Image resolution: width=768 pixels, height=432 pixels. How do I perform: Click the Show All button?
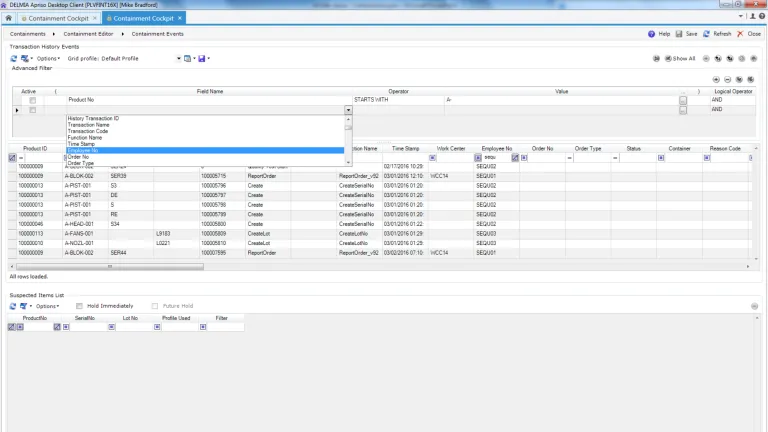pyautogui.click(x=683, y=58)
